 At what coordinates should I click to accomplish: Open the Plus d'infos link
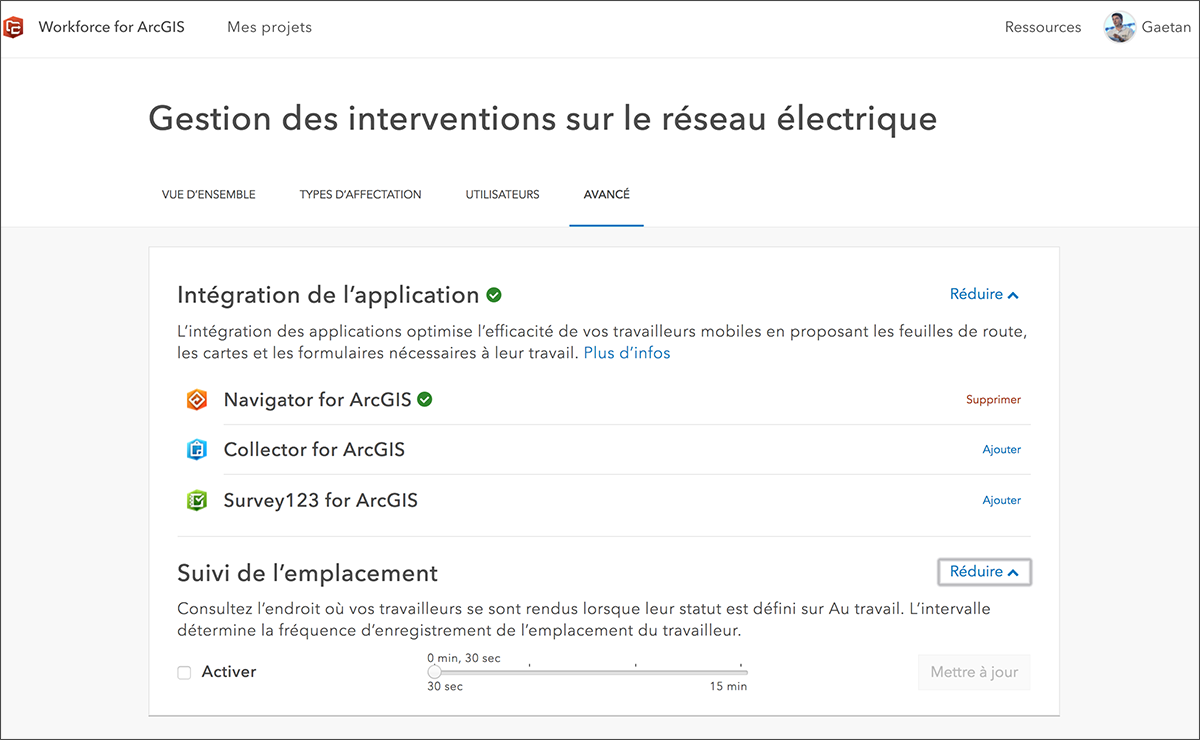[x=627, y=353]
